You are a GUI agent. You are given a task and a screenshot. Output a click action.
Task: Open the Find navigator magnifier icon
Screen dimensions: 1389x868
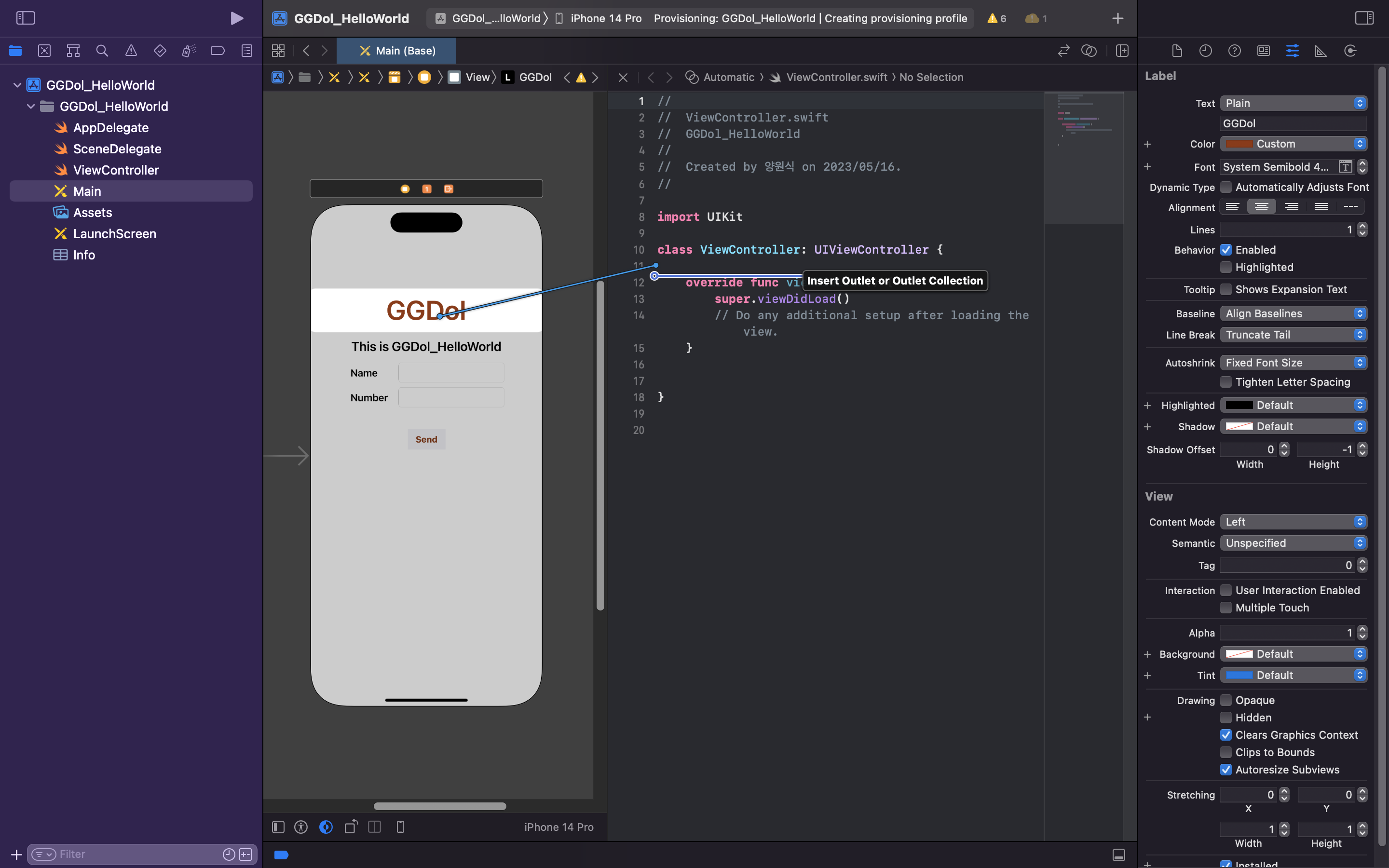point(102,51)
